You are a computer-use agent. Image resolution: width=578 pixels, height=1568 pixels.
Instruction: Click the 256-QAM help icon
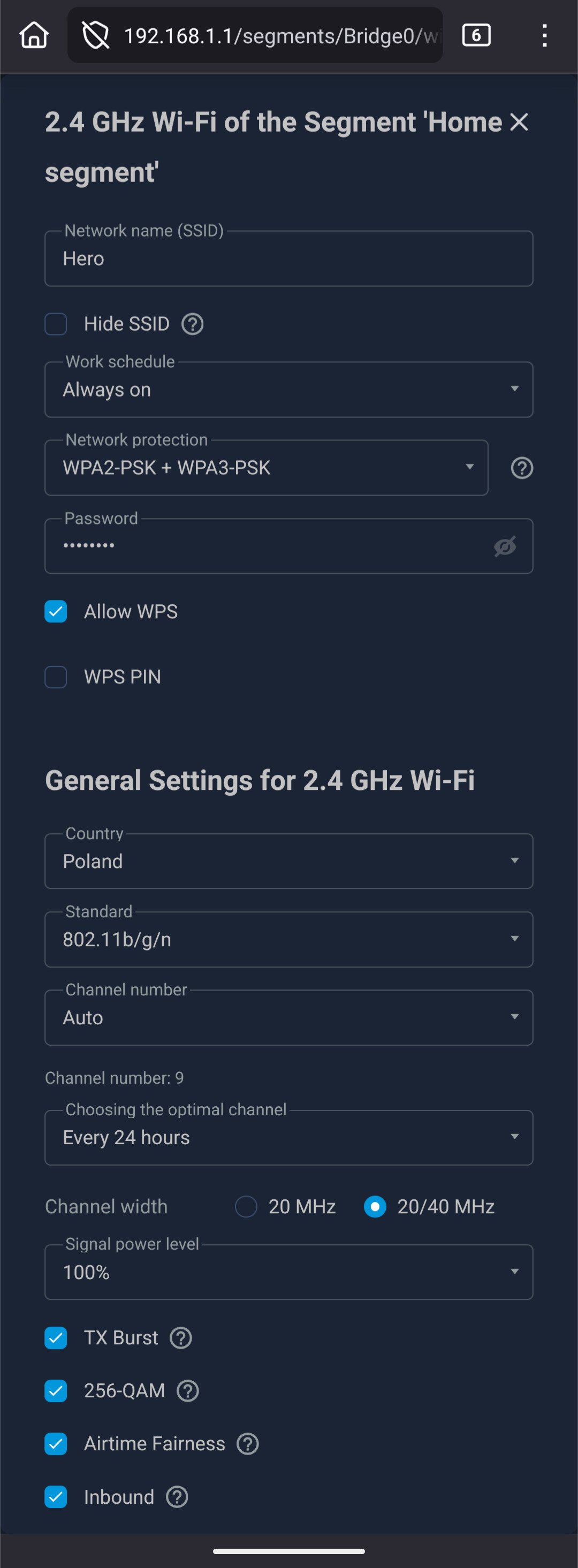[187, 1391]
